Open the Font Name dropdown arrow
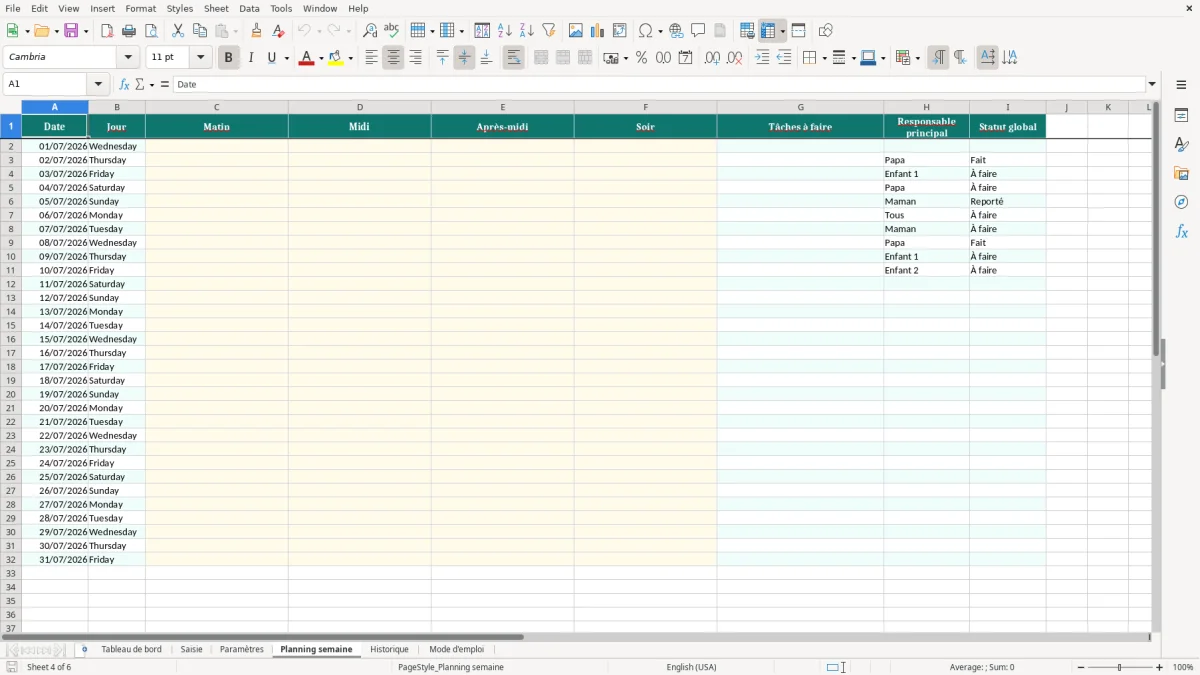This screenshot has height=675, width=1200. (x=128, y=58)
